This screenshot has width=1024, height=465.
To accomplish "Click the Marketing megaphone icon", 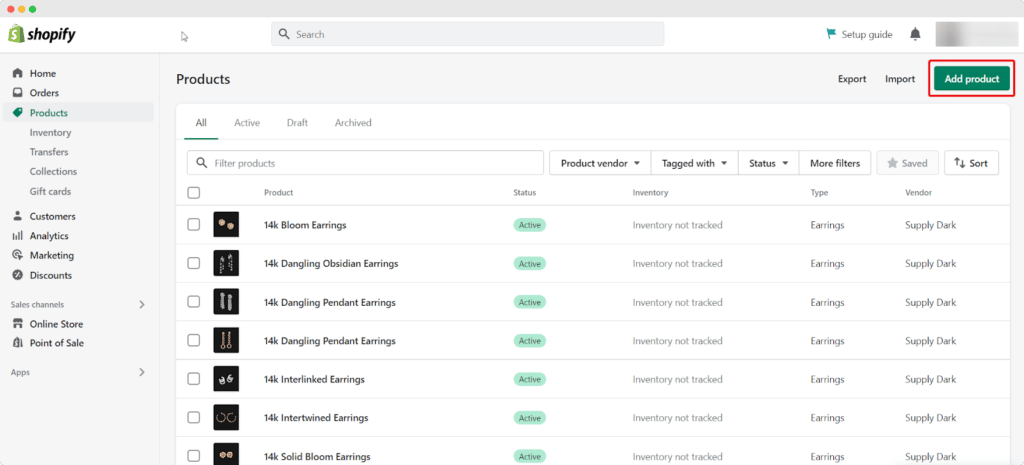I will [x=18, y=255].
